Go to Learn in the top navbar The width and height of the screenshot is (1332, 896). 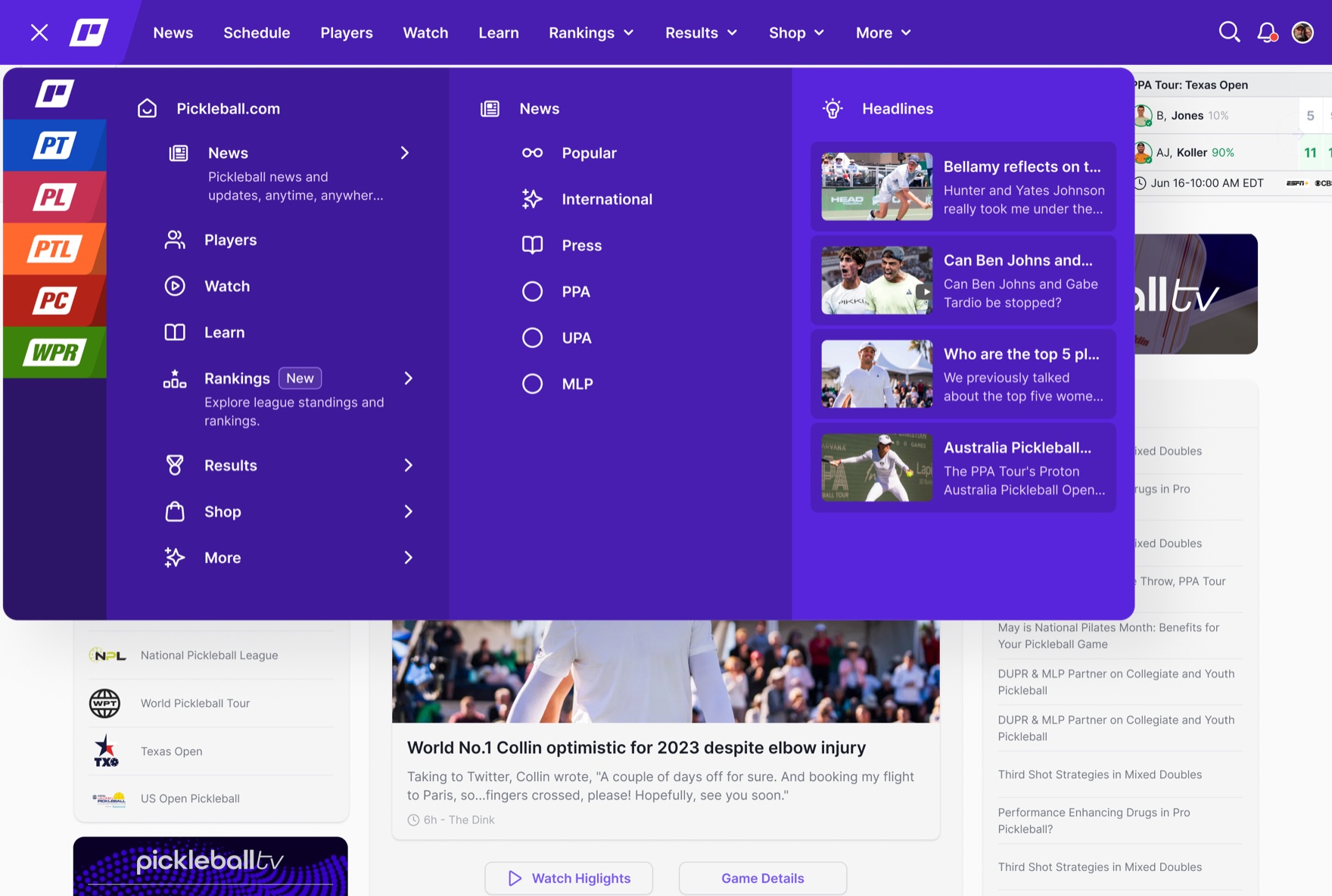[x=499, y=33]
